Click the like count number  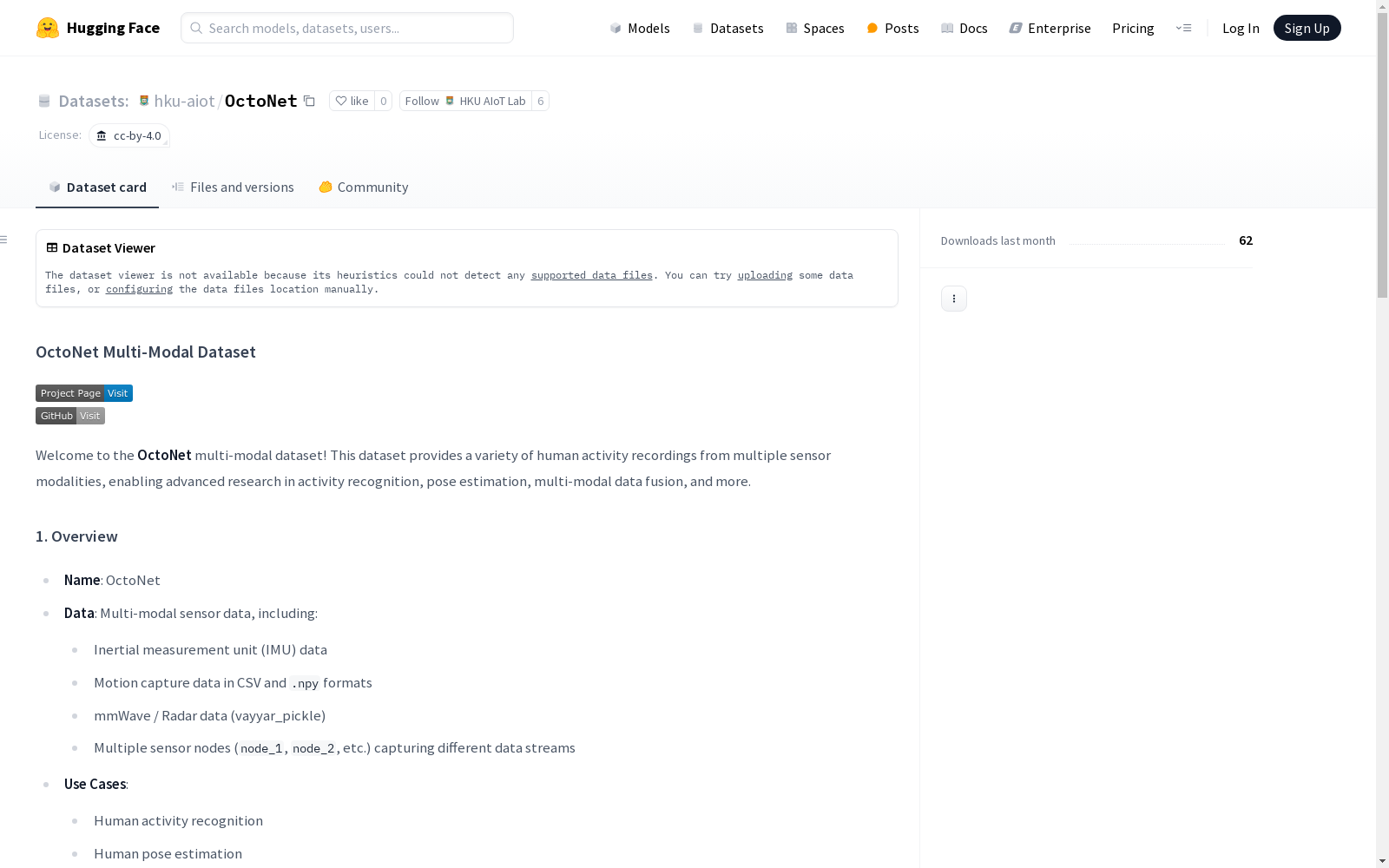point(384,101)
